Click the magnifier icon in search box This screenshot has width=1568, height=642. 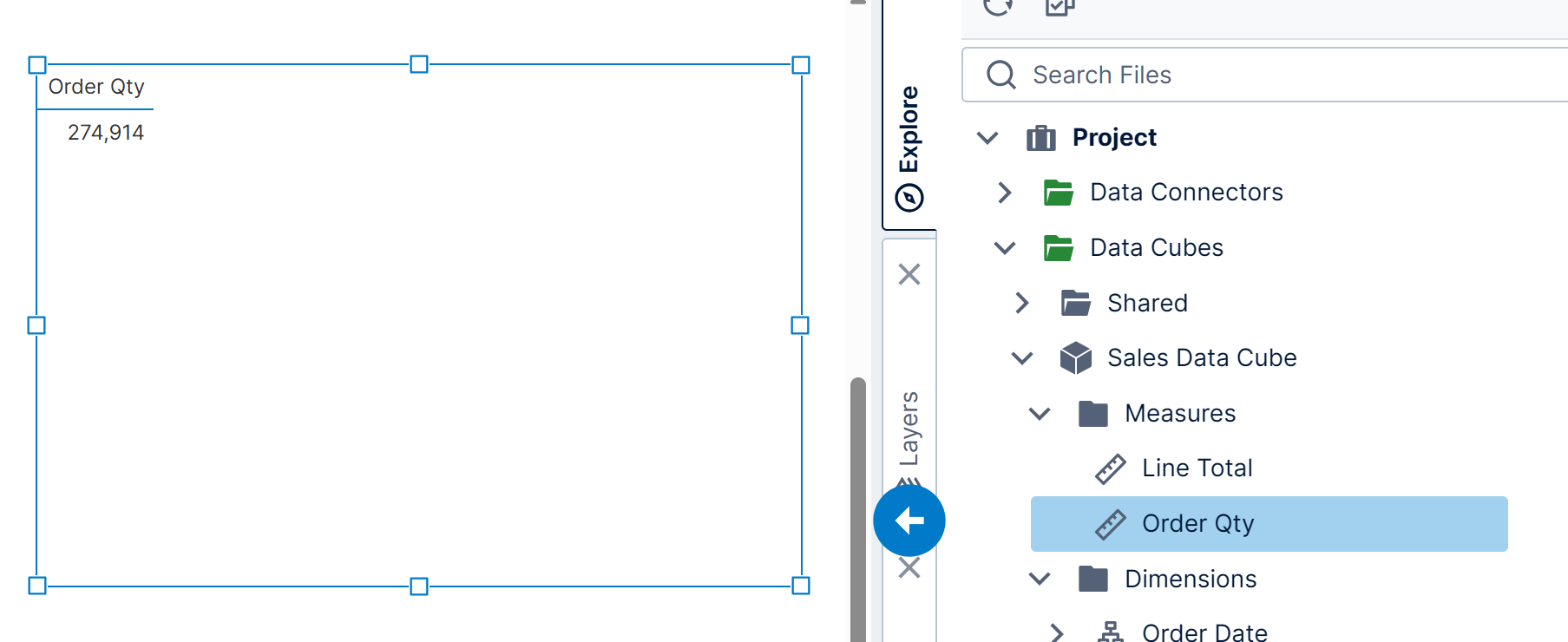[x=1001, y=75]
